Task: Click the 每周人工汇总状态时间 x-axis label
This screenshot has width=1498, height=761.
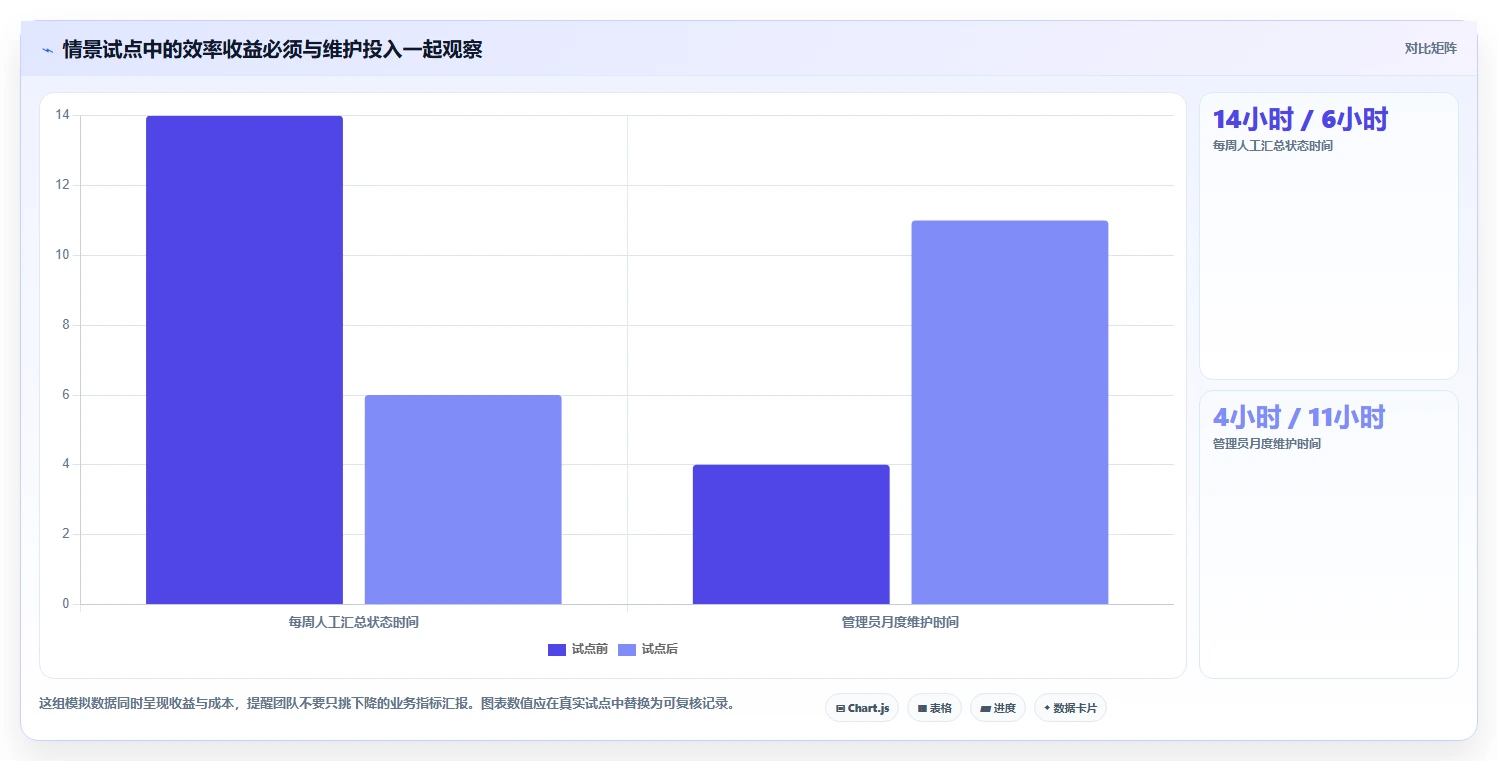Action: click(x=354, y=622)
